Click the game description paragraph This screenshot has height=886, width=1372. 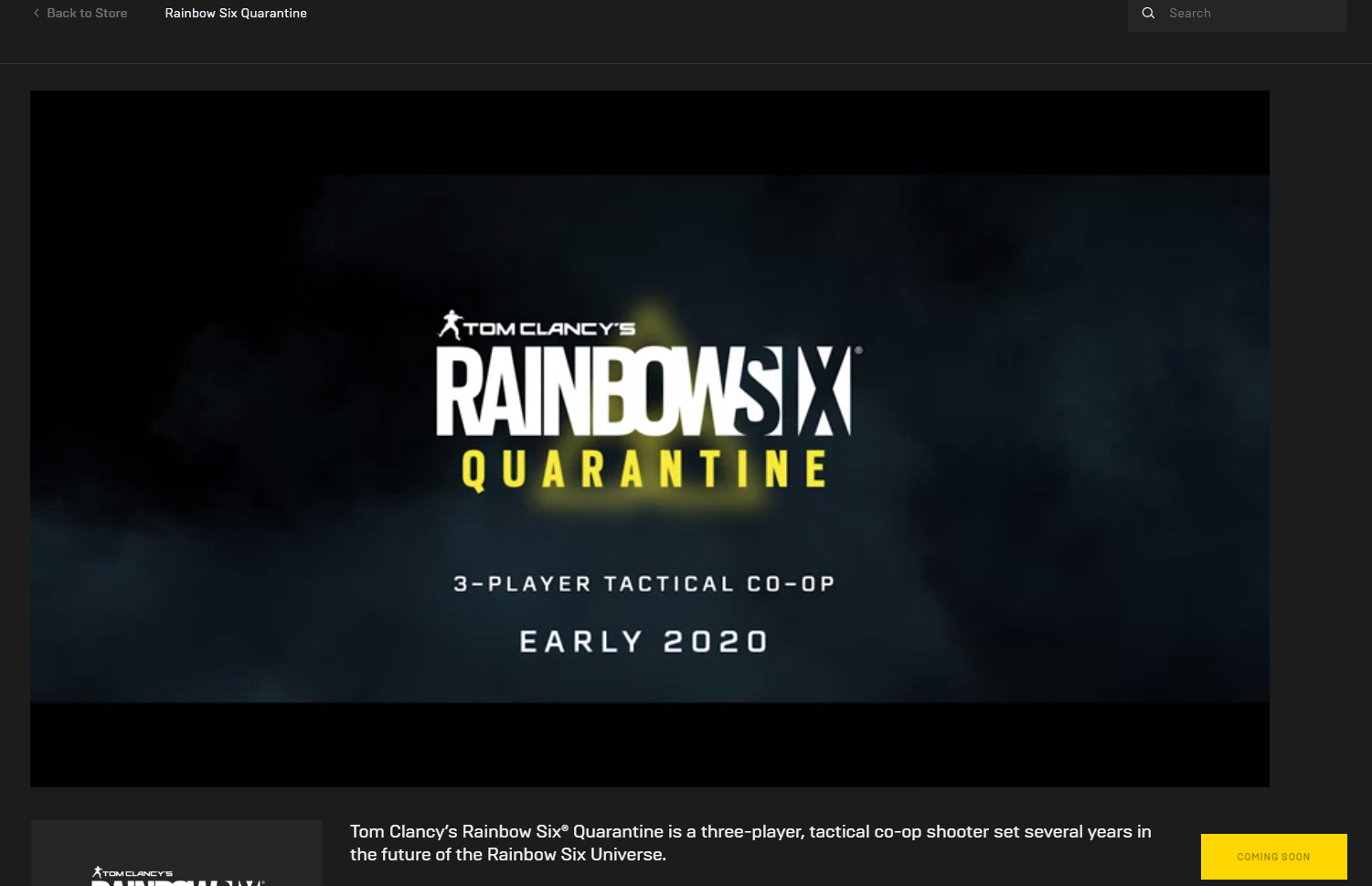tap(750, 842)
